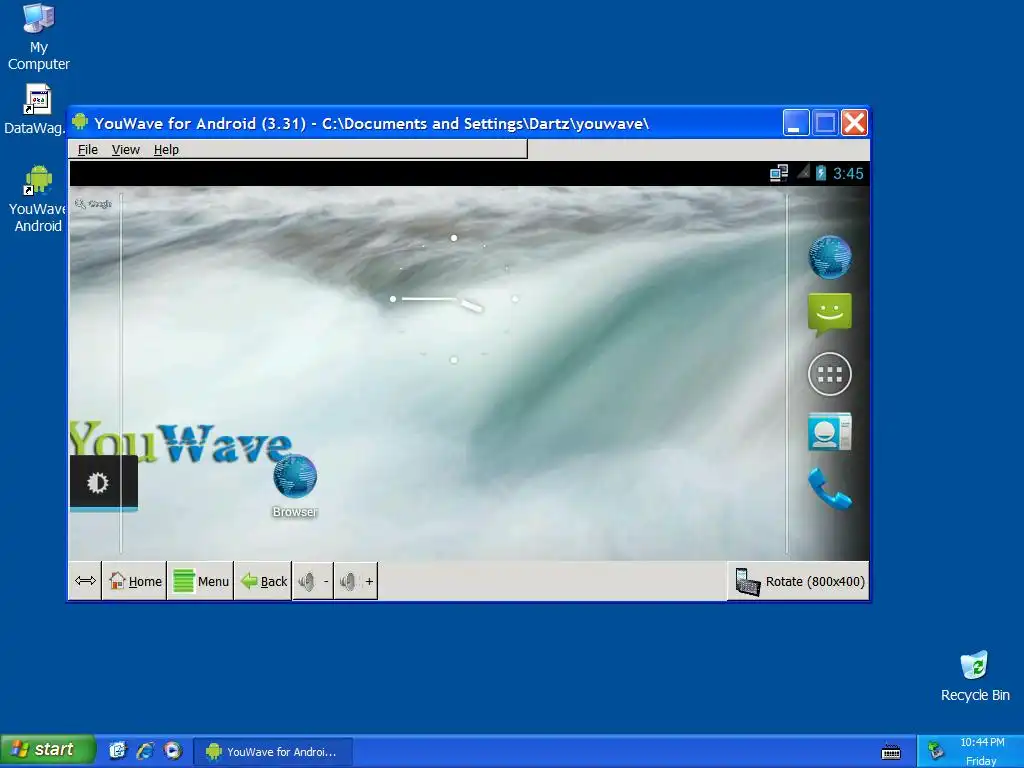The width and height of the screenshot is (1024, 768).
Task: Raise volume with the speaker plus button
Action: coord(356,581)
